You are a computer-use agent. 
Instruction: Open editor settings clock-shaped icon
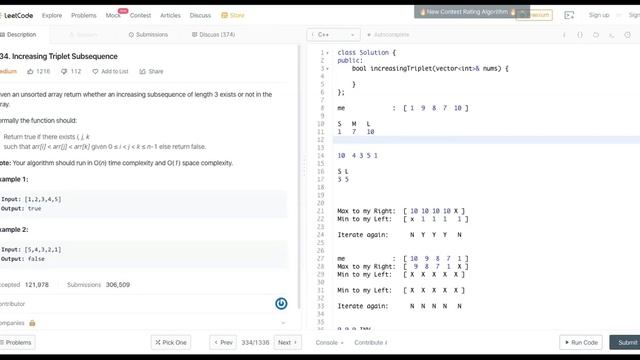[x=628, y=35]
